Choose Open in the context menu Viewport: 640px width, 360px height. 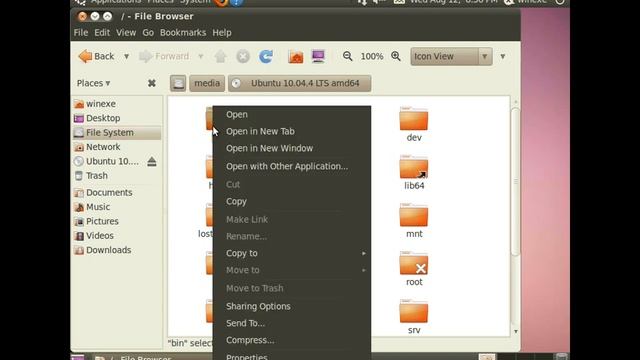292,115
